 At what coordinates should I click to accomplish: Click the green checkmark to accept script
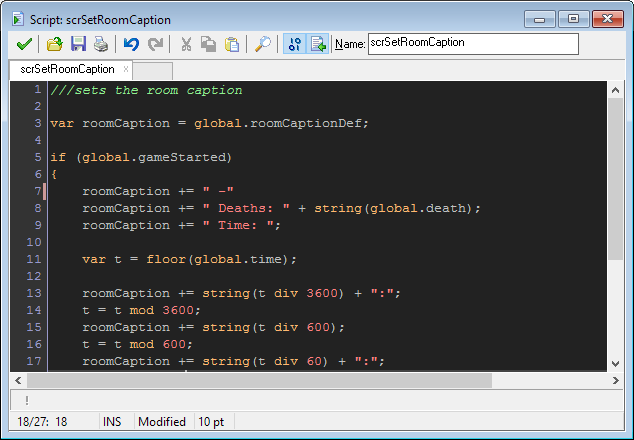click(x=24, y=44)
